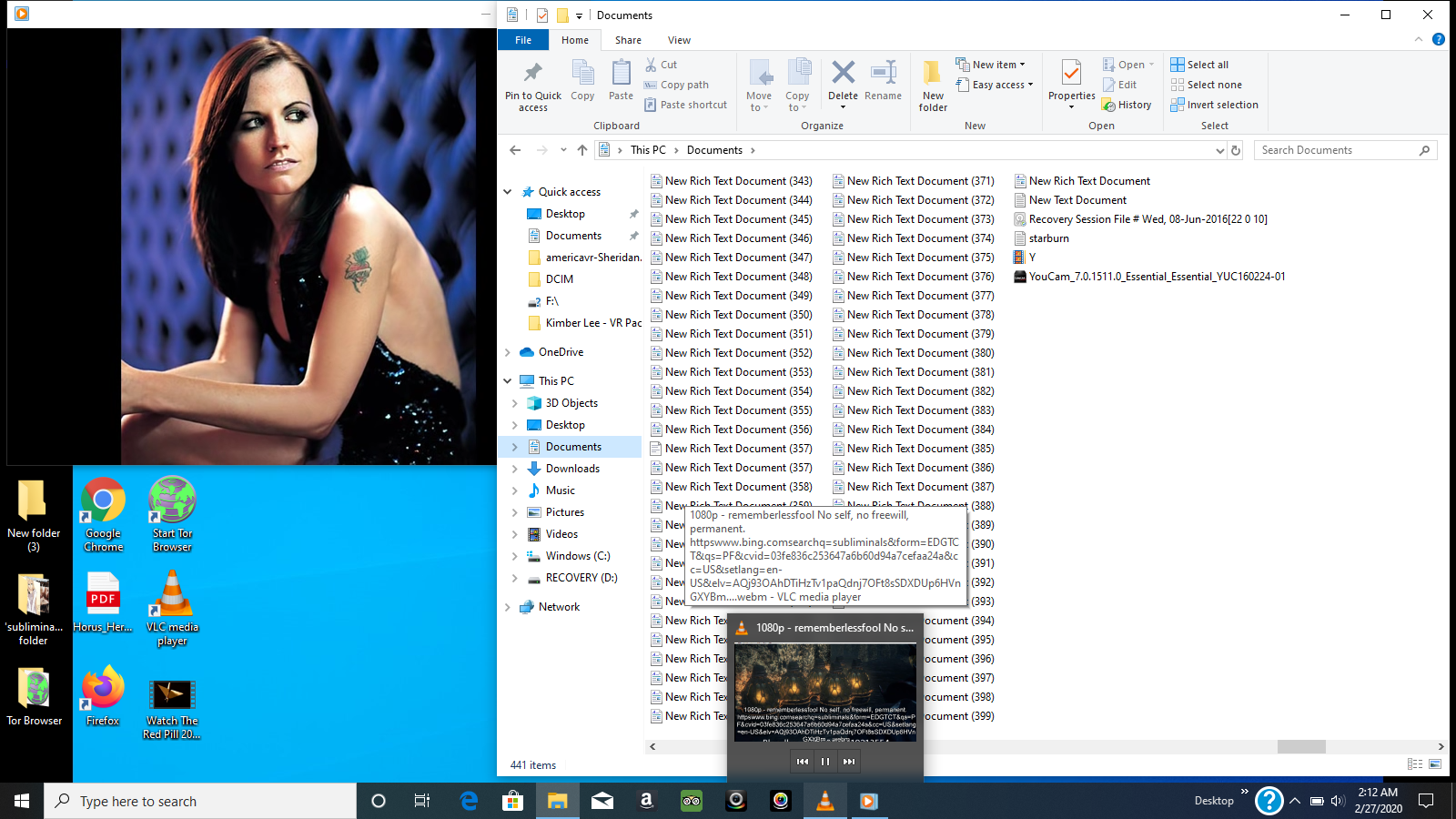This screenshot has height=819, width=1456.
Task: Click Documents in address breadcrumb
Action: pos(714,150)
